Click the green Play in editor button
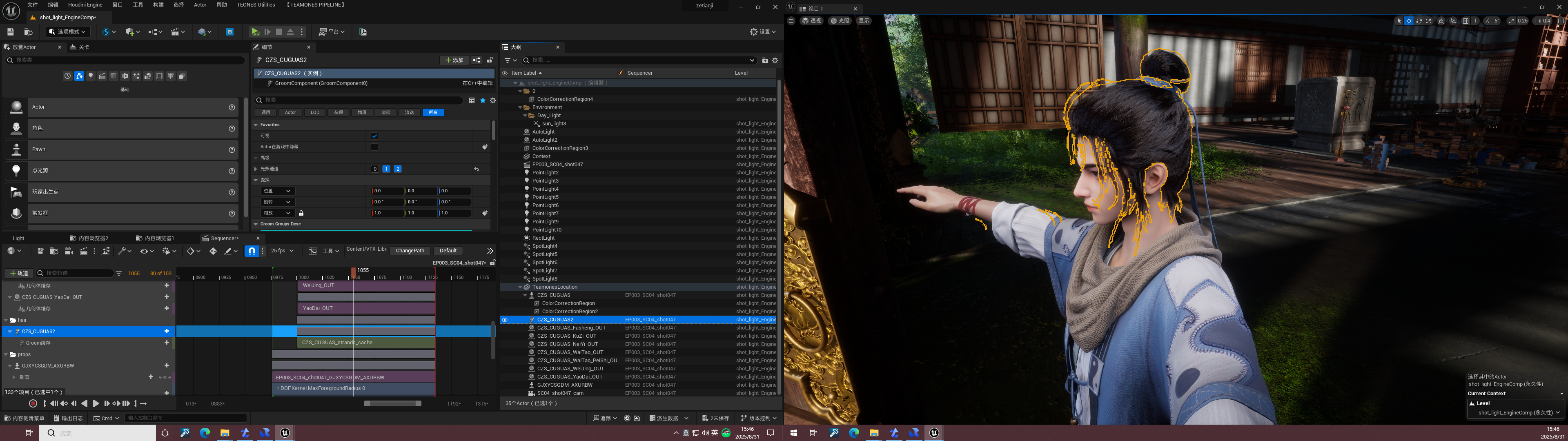Image resolution: width=1568 pixels, height=441 pixels. 255,32
